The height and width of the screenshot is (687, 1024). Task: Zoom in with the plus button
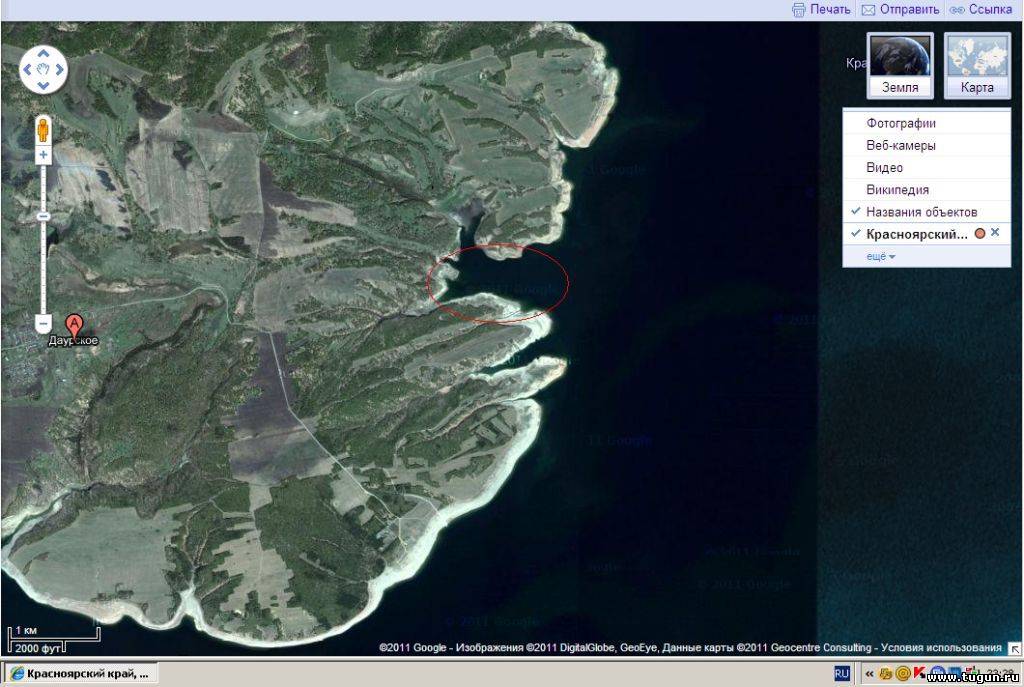(x=43, y=155)
